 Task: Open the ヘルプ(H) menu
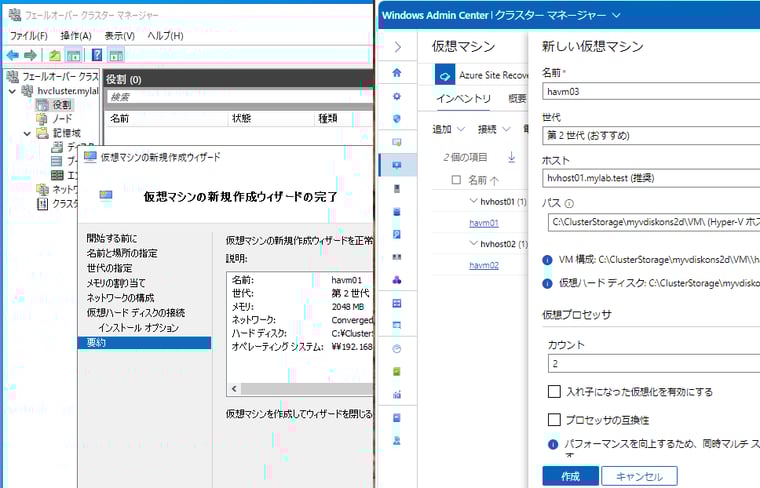tap(165, 36)
